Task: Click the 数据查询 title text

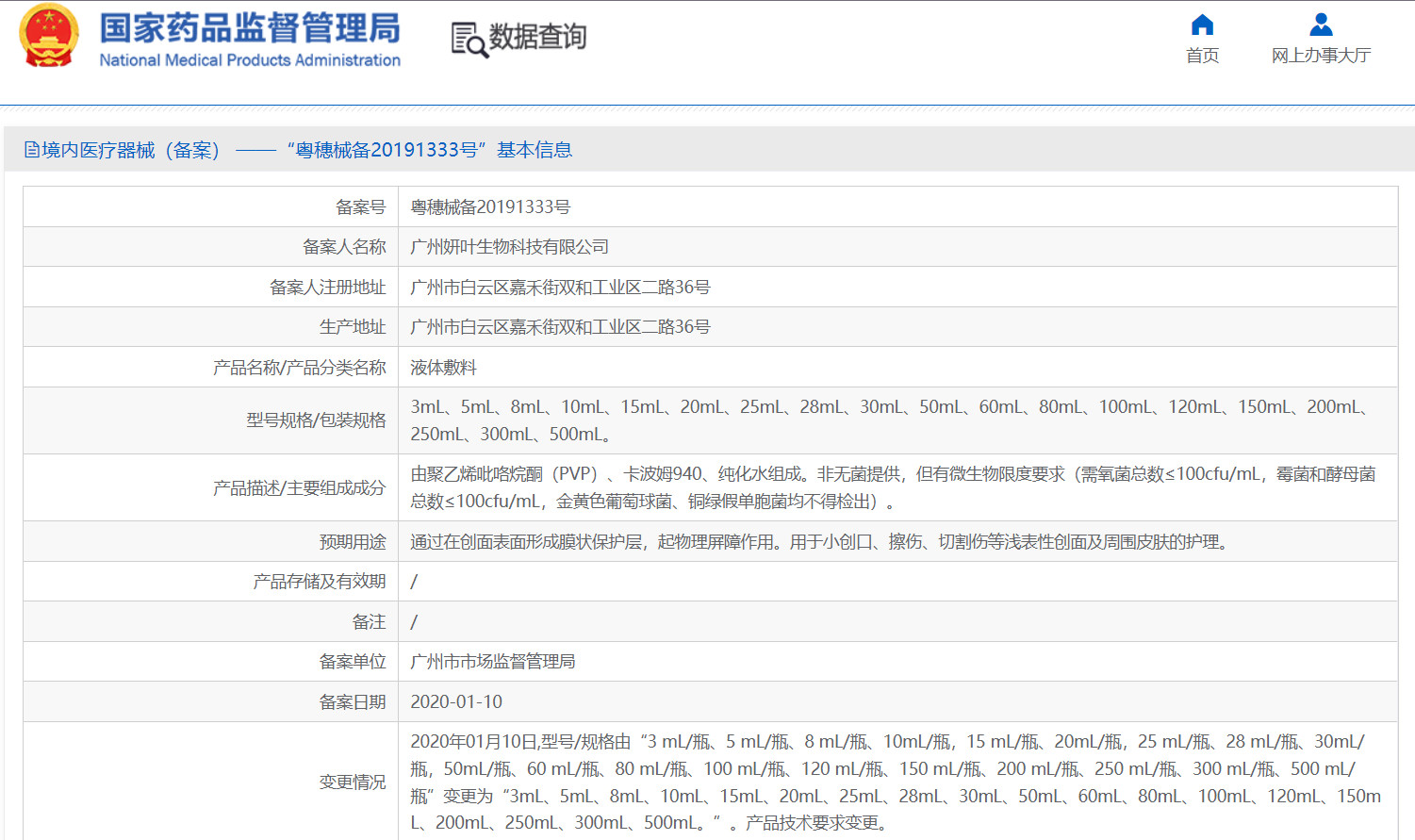Action: (x=537, y=37)
